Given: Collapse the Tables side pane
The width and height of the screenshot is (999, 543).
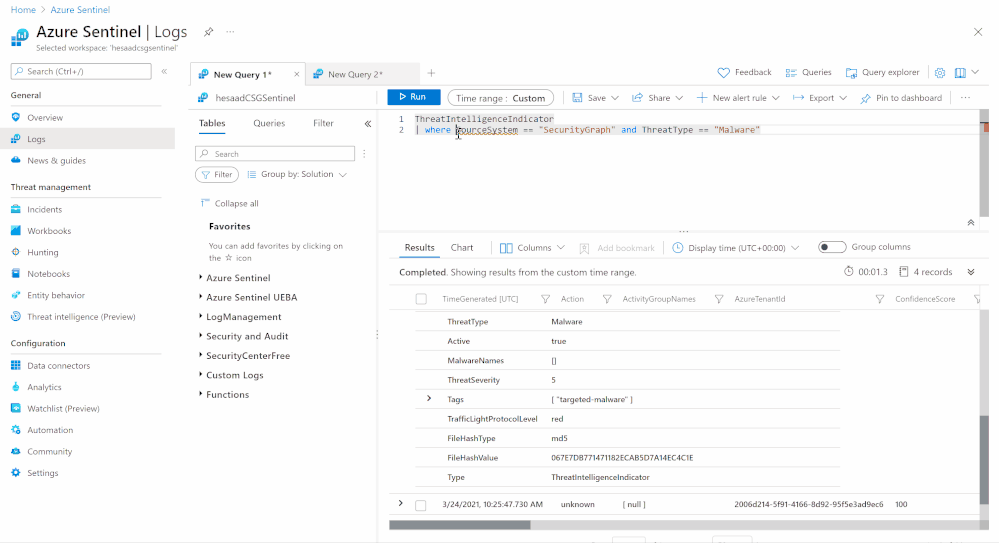Looking at the screenshot, I should (x=368, y=124).
